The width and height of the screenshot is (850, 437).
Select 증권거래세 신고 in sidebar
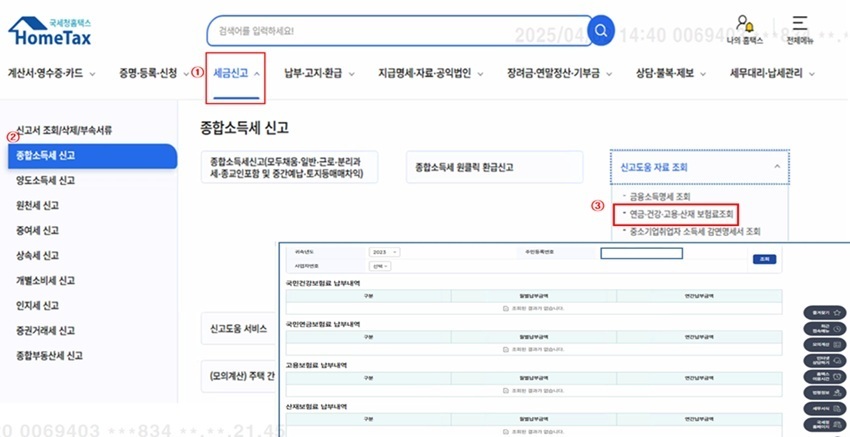46,330
